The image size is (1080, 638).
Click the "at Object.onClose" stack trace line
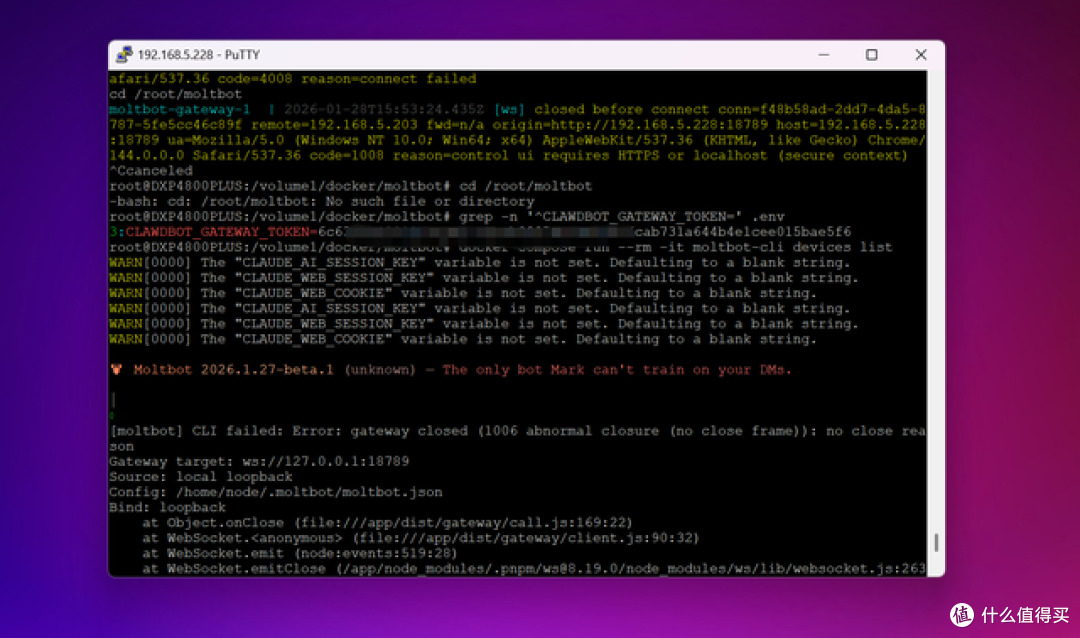tap(387, 522)
